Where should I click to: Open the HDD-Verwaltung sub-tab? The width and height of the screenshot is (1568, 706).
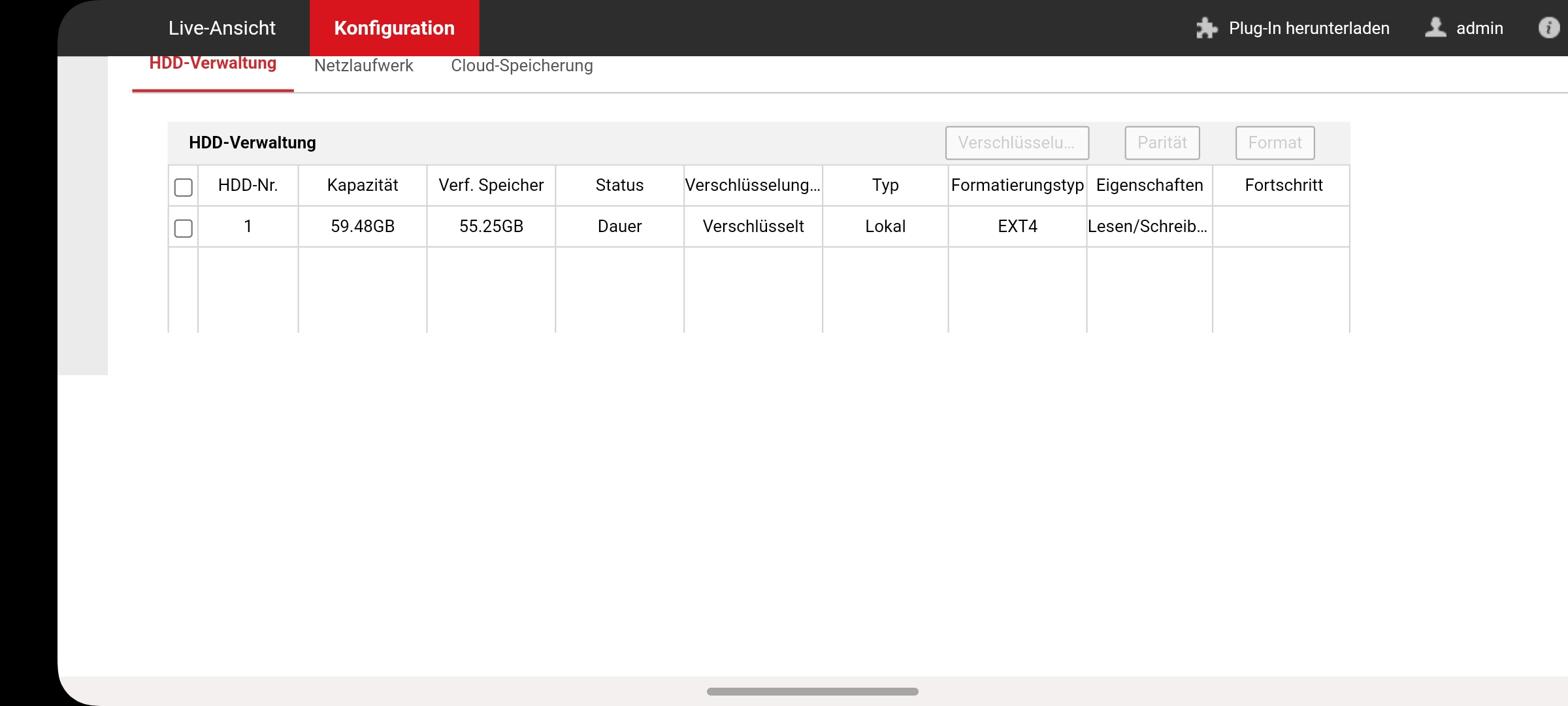(213, 64)
